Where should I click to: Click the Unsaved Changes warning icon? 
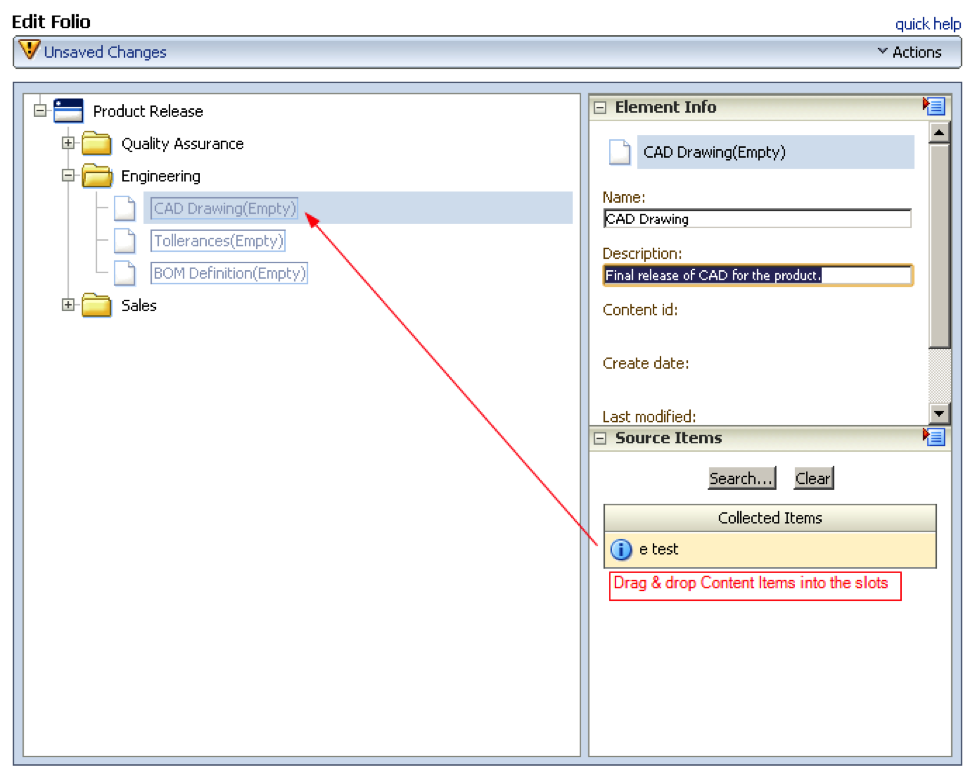[29, 50]
